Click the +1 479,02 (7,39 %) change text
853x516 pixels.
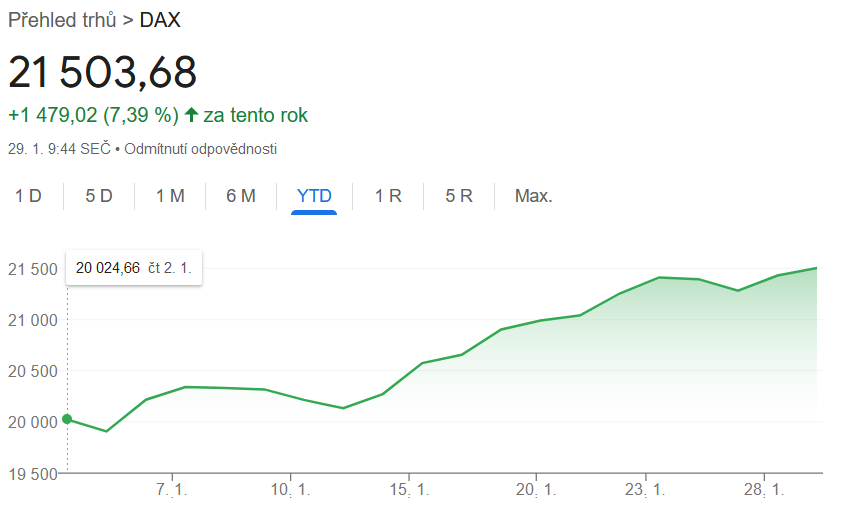pyautogui.click(x=92, y=116)
